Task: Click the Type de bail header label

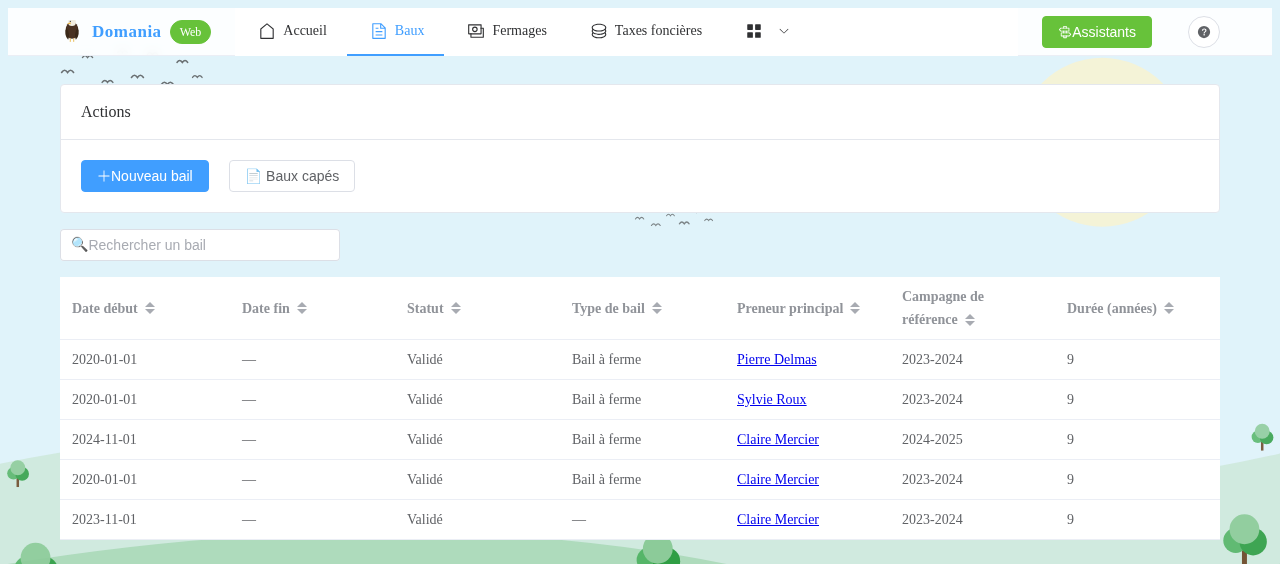Action: pyautogui.click(x=608, y=308)
